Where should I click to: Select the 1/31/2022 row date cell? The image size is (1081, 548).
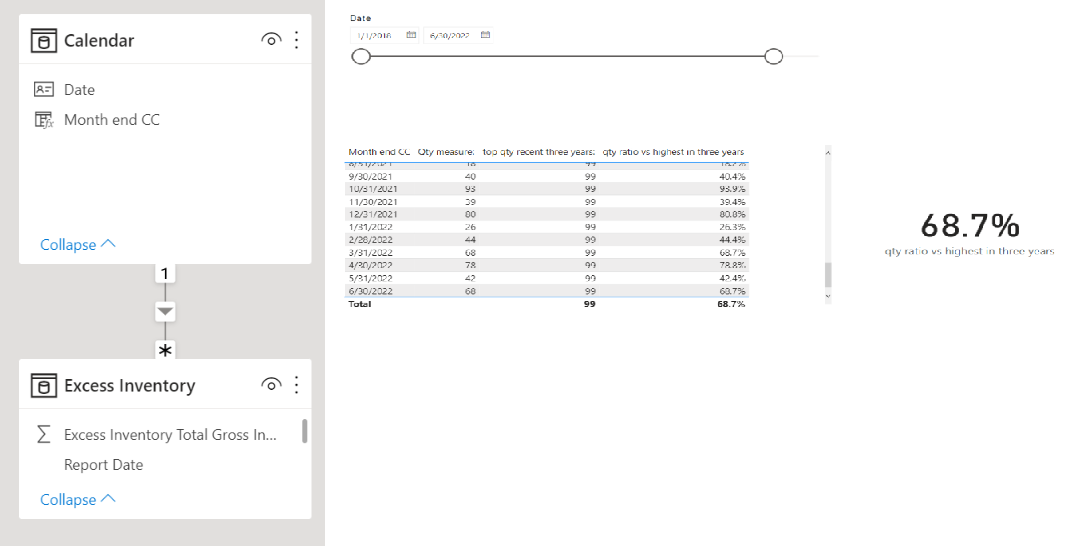click(370, 227)
